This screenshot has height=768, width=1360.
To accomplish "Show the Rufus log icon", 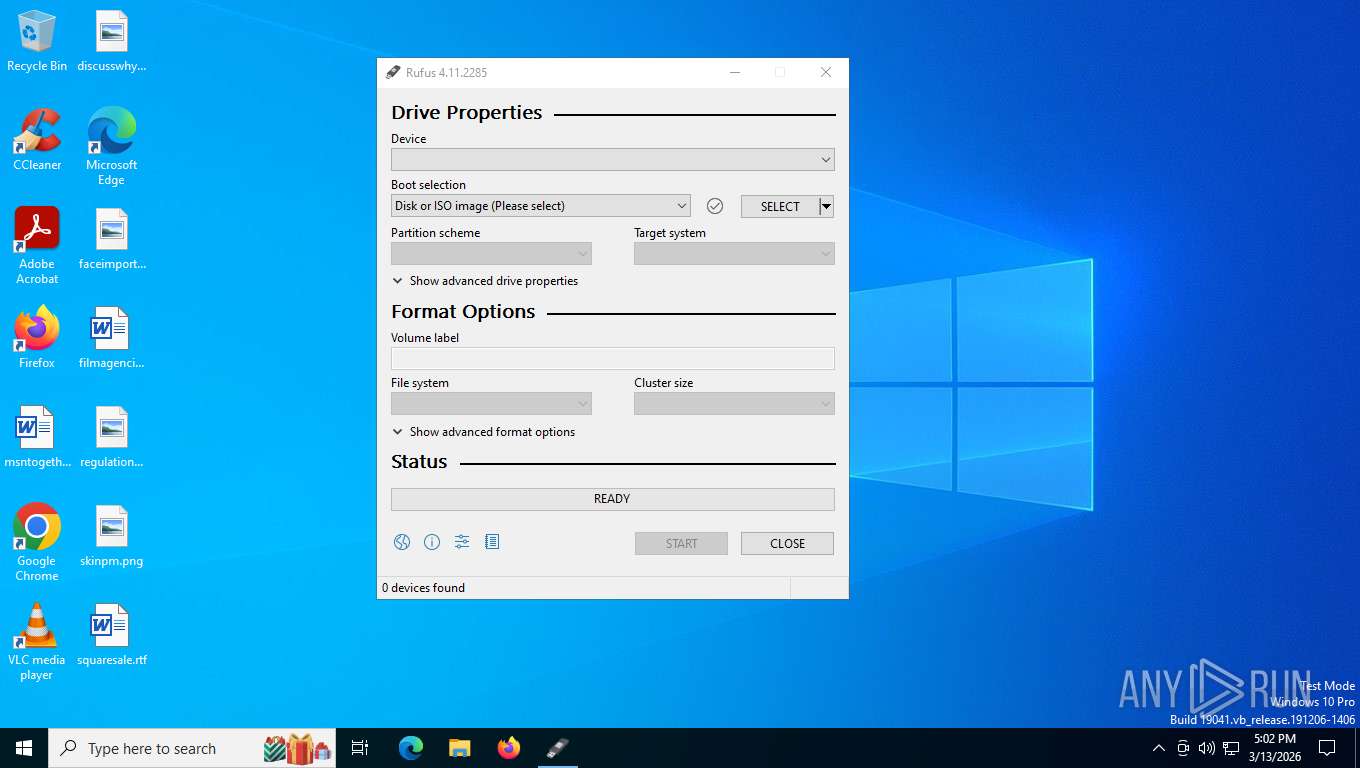I will 492,542.
